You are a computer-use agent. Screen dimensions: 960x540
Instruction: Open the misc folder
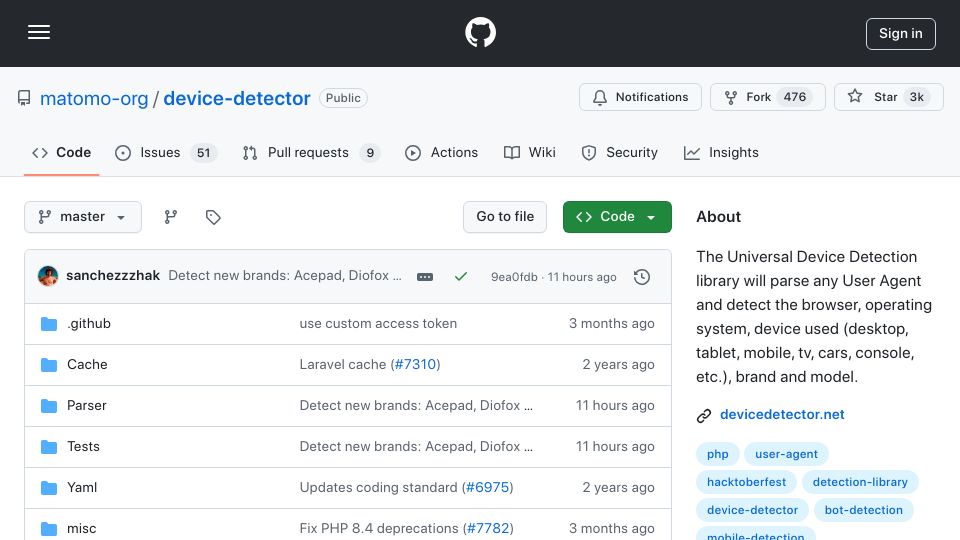click(81, 528)
